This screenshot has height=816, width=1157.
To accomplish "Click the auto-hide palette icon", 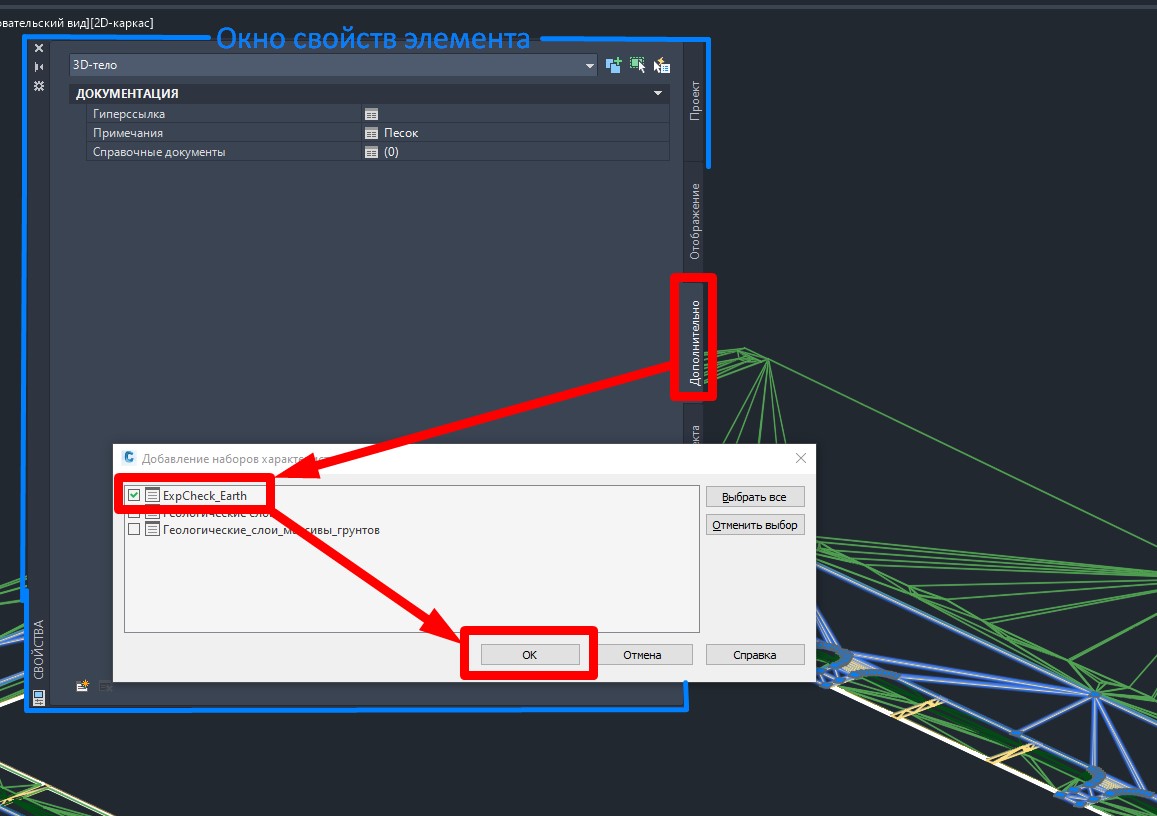I will tap(39, 67).
